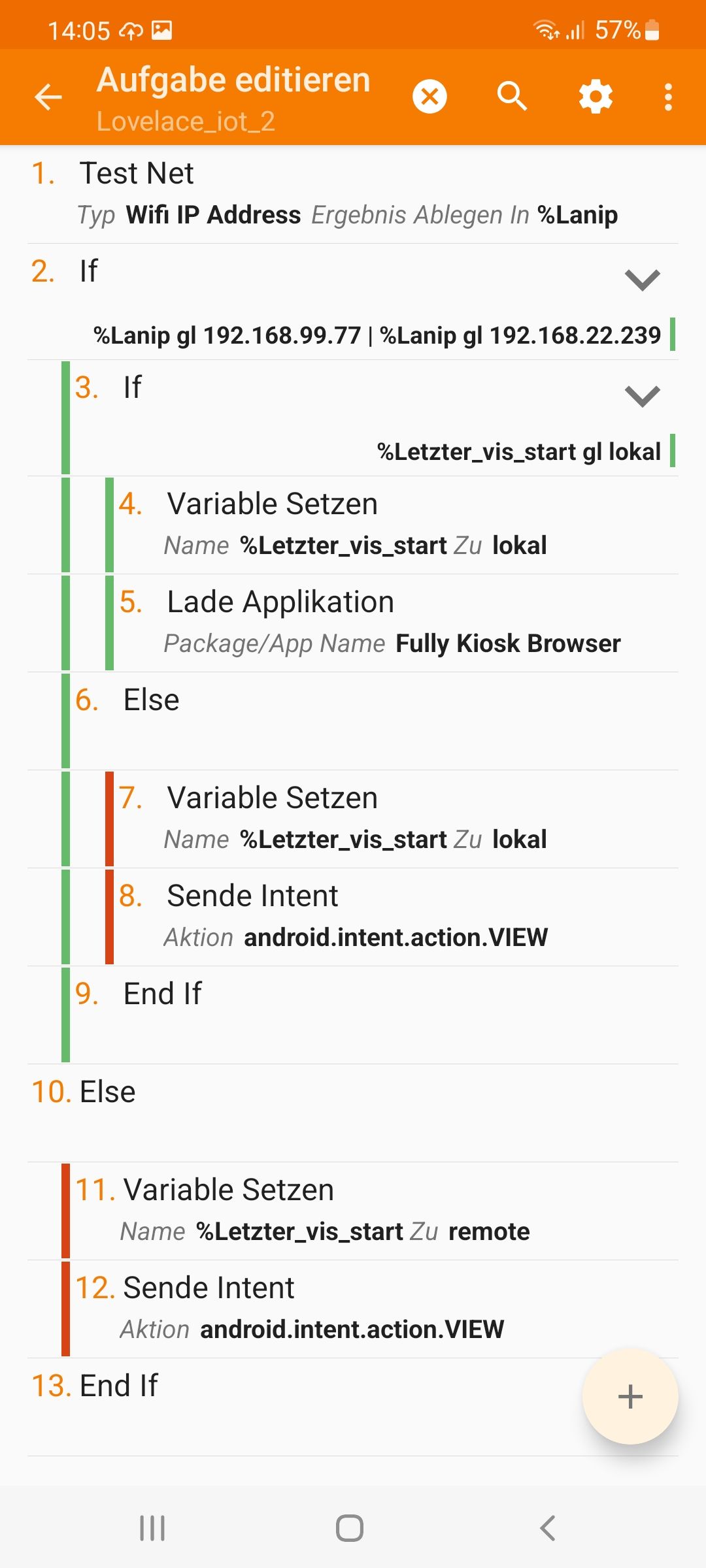Tap the back arrow in header
Image resolution: width=706 pixels, height=1568 pixels.
click(x=48, y=97)
